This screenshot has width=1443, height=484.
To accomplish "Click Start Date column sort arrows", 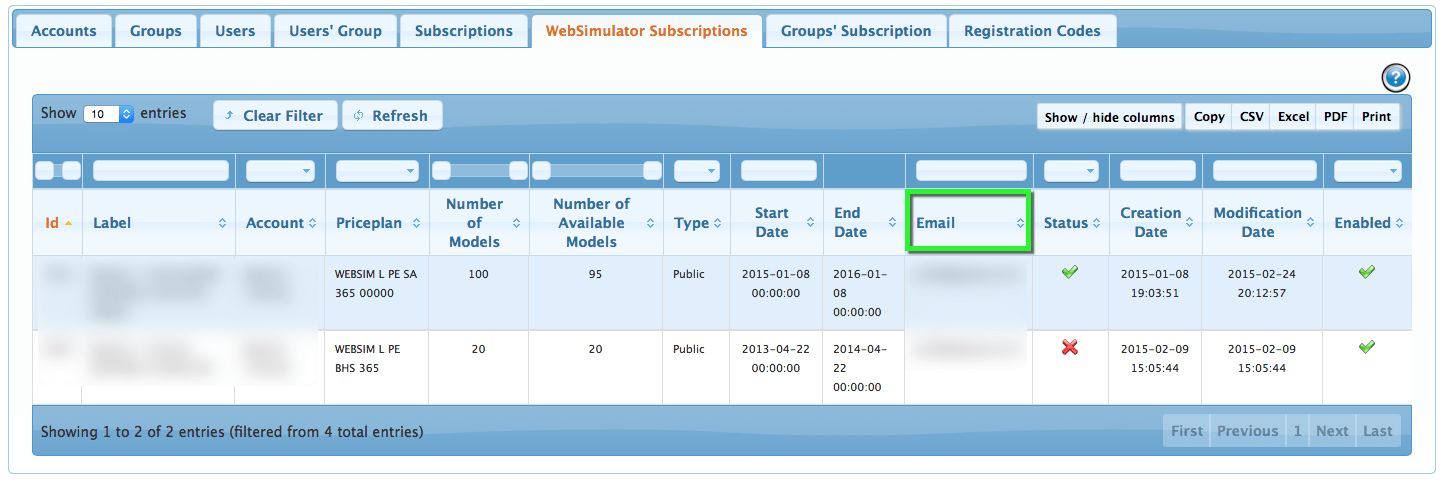I will [x=809, y=223].
